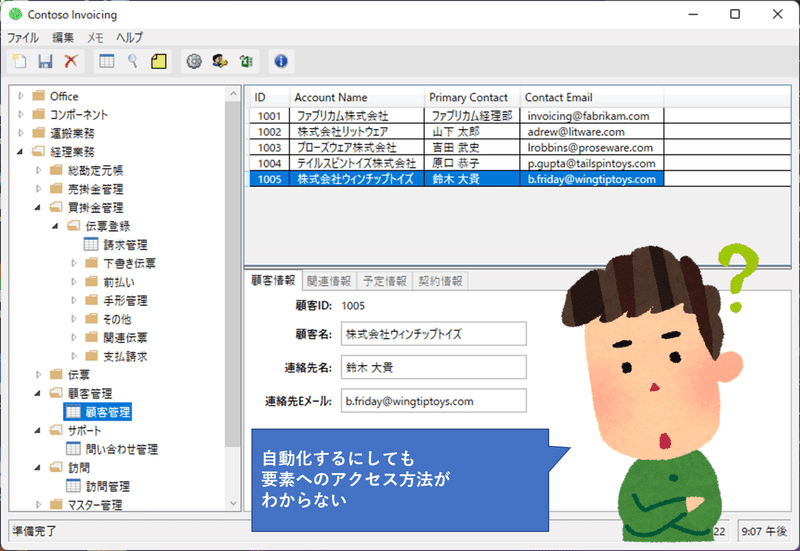Collapse the 伝票登録 node arrow

point(55,226)
